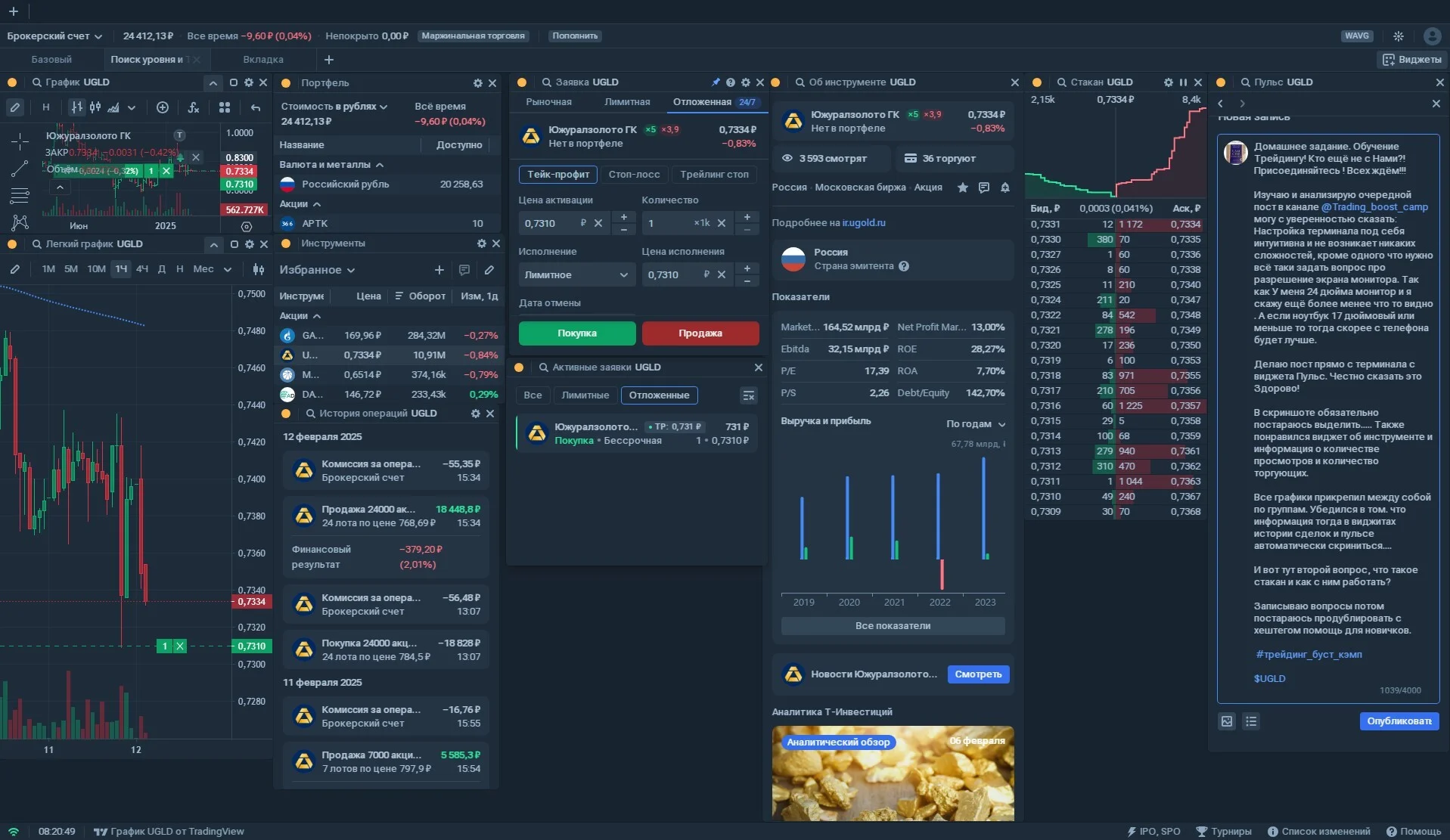Change the orange link color of Стакан UGLD
Viewport: 1450px width, 840px height.
tap(1037, 82)
